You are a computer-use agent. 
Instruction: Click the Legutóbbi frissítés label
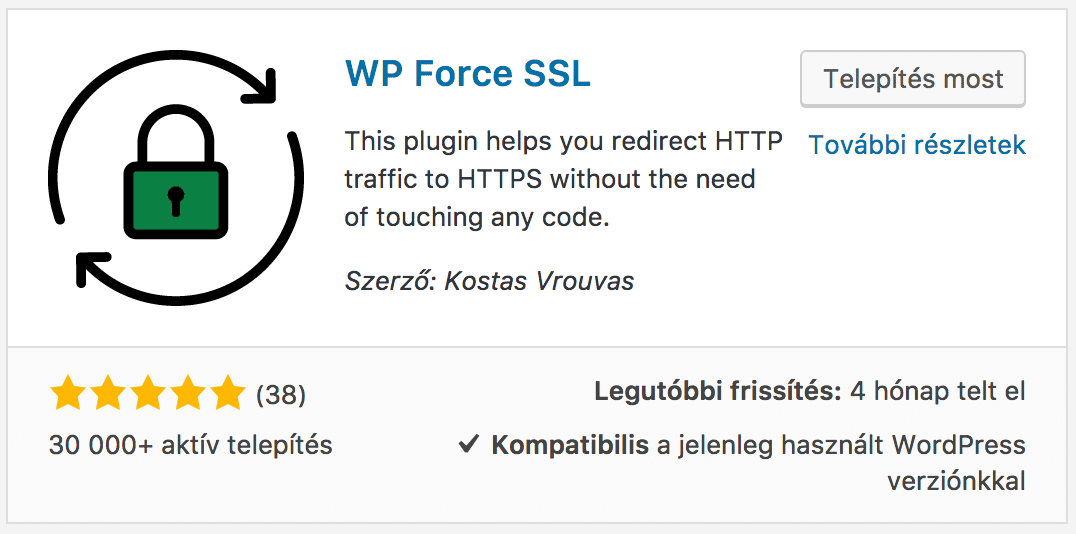[718, 391]
